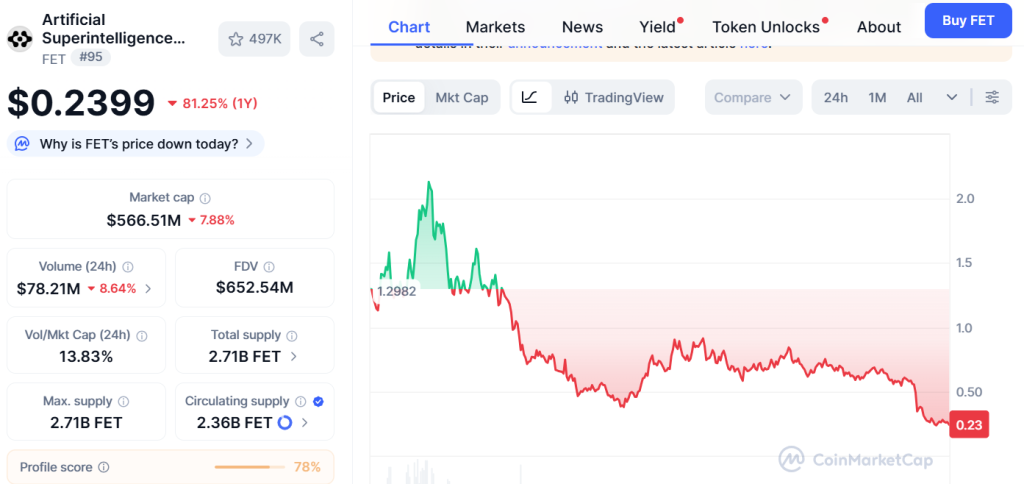The height and width of the screenshot is (484, 1024).
Task: Click the FET token logo icon
Action: pos(20,39)
